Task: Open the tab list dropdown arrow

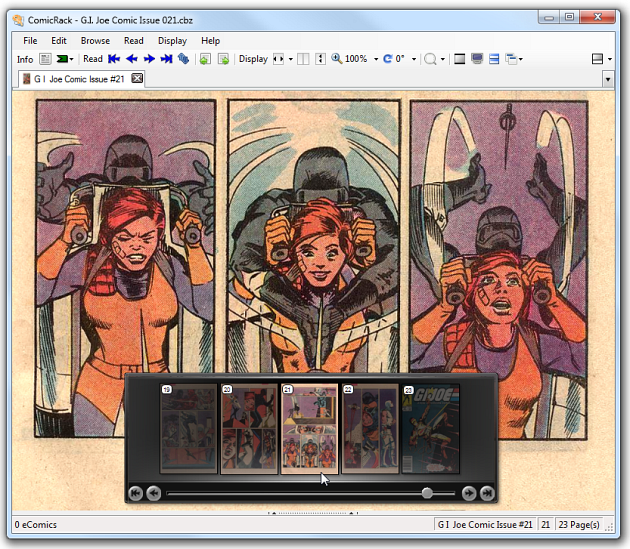Action: tap(608, 78)
